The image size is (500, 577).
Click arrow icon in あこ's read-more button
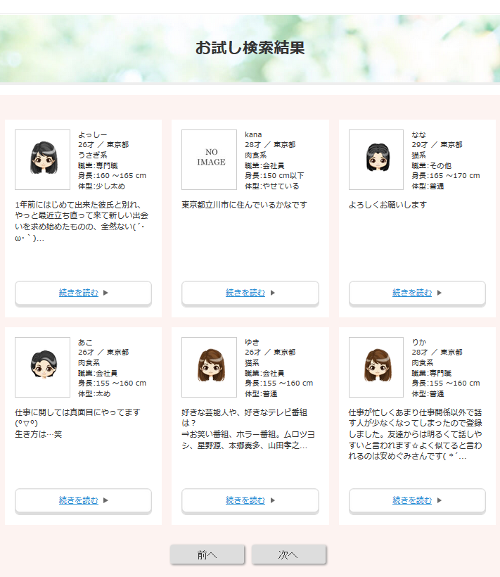(106, 500)
